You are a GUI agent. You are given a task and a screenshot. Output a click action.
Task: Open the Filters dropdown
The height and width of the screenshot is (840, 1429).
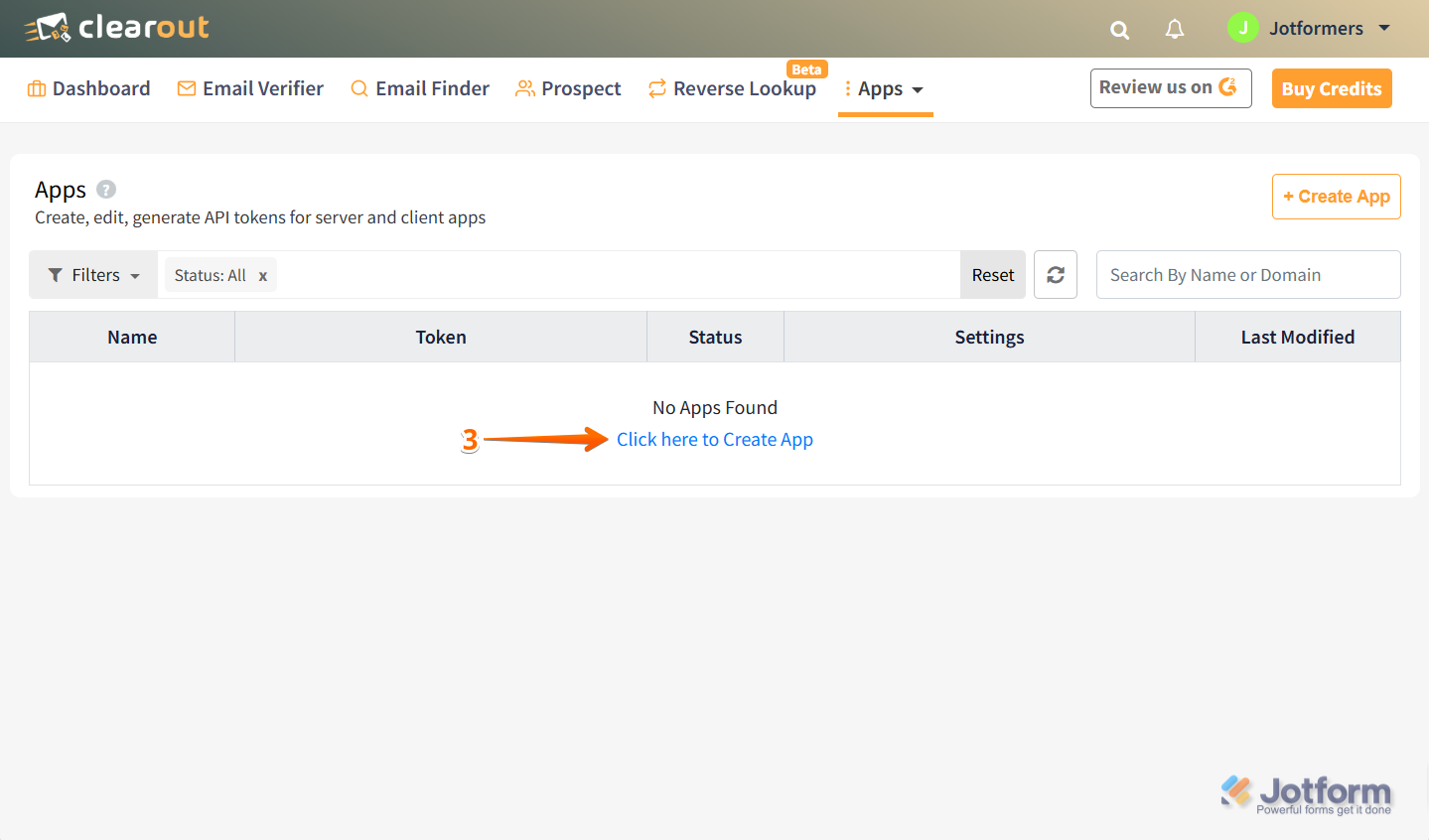[93, 275]
